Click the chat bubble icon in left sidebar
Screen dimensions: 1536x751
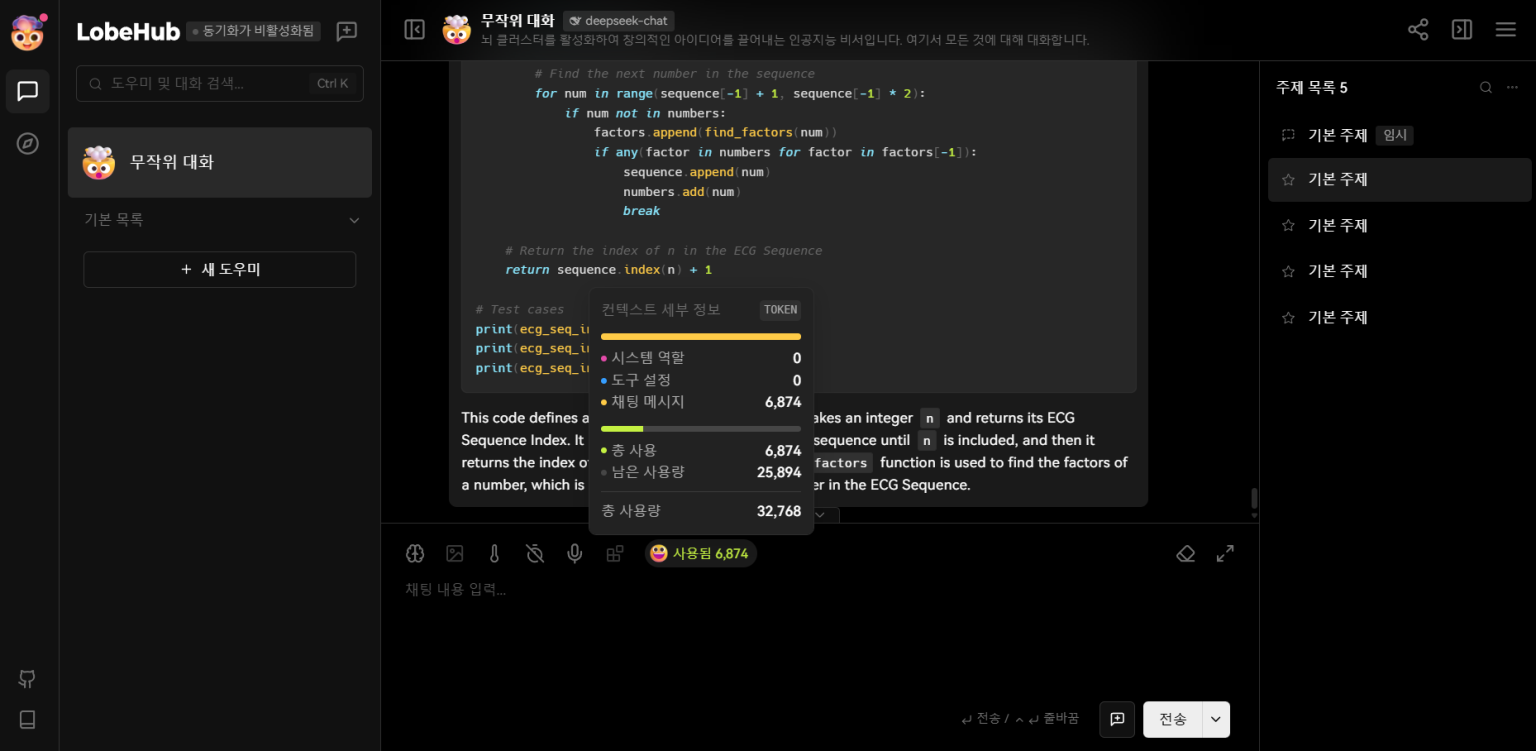coord(28,91)
